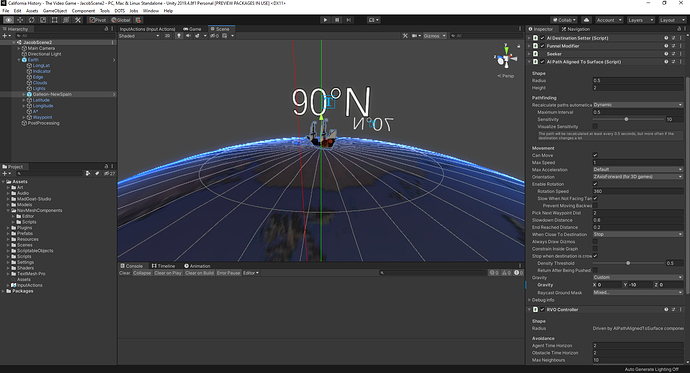Disable the AI Destination Setter component
The height and width of the screenshot is (373, 690).
[x=542, y=38]
